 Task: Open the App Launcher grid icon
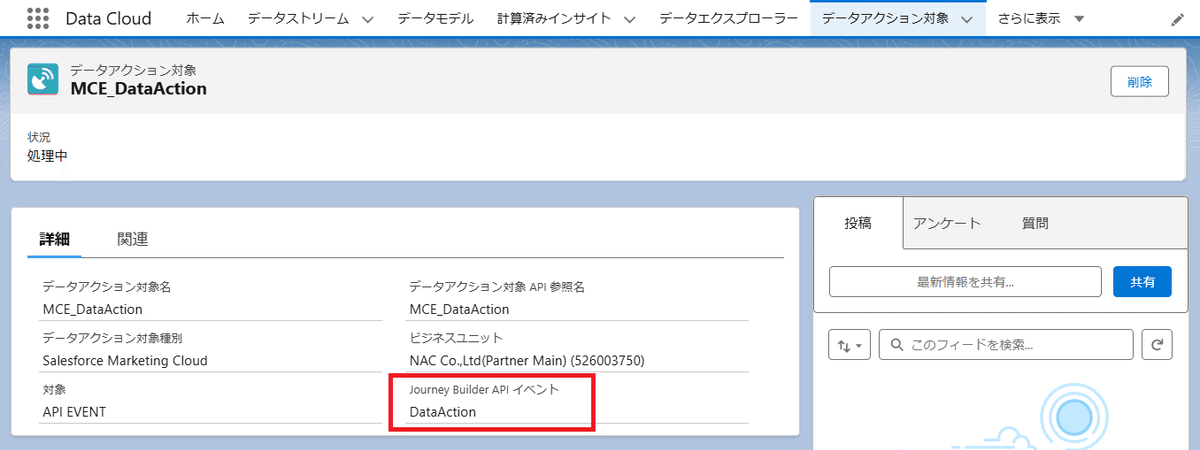click(37, 18)
